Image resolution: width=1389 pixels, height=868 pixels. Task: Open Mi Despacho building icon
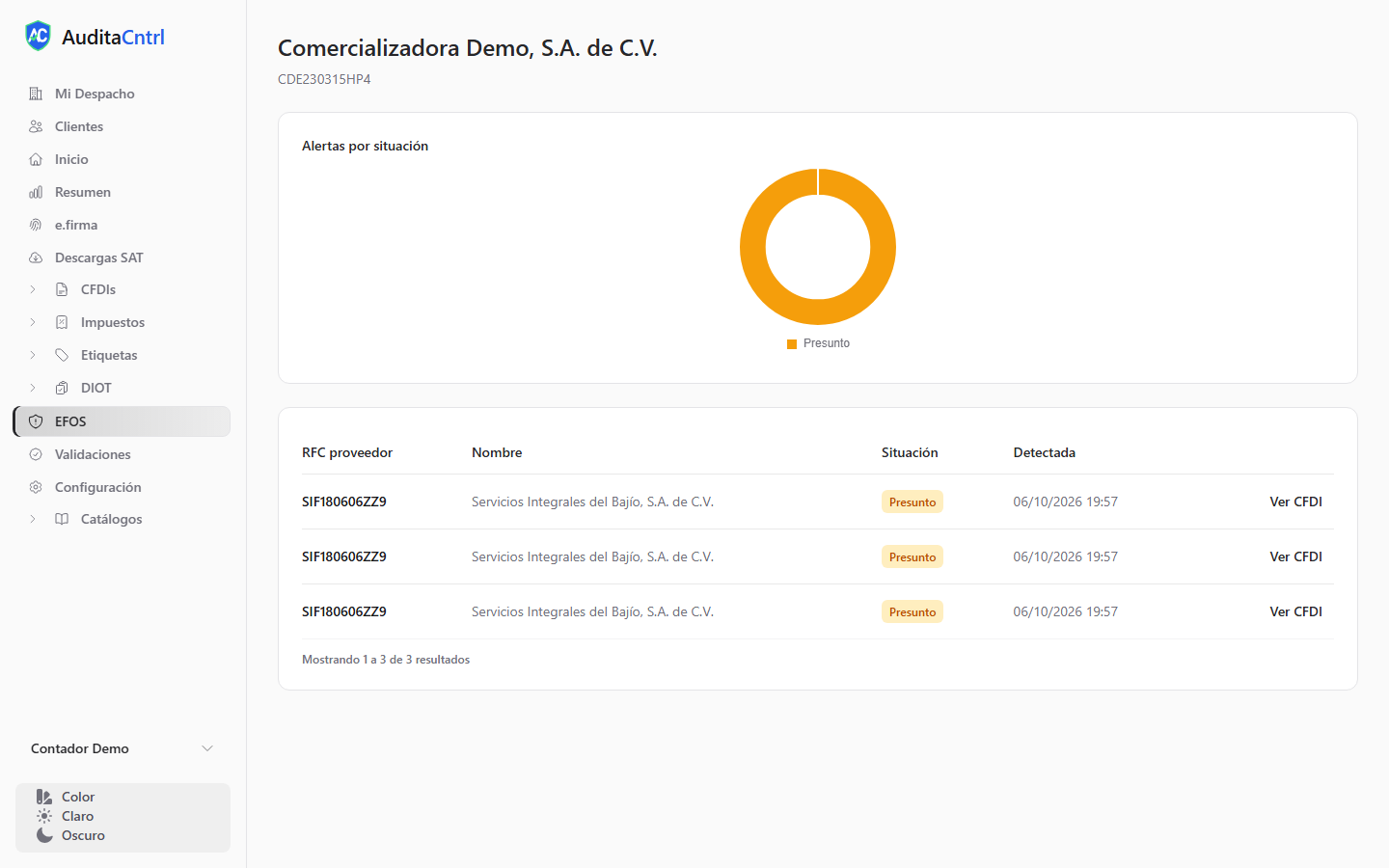coord(36,94)
